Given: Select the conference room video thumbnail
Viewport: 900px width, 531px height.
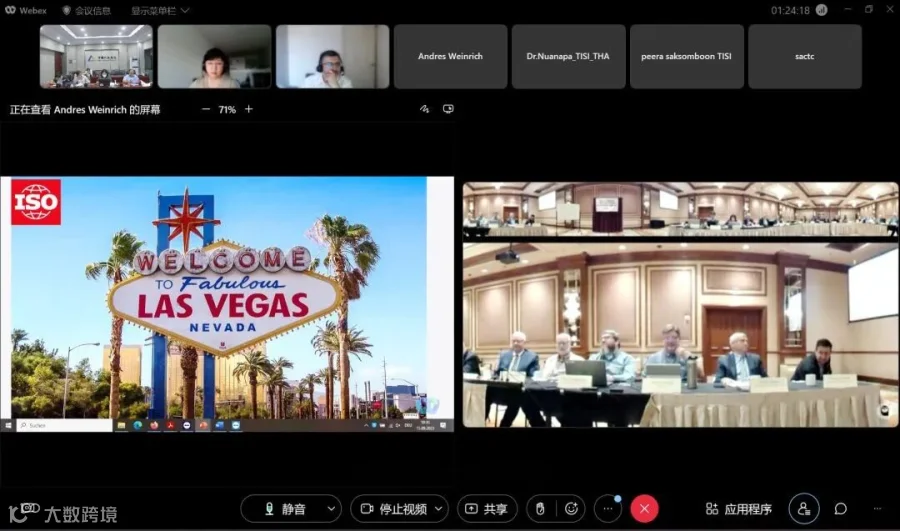Looking at the screenshot, I should [x=96, y=56].
